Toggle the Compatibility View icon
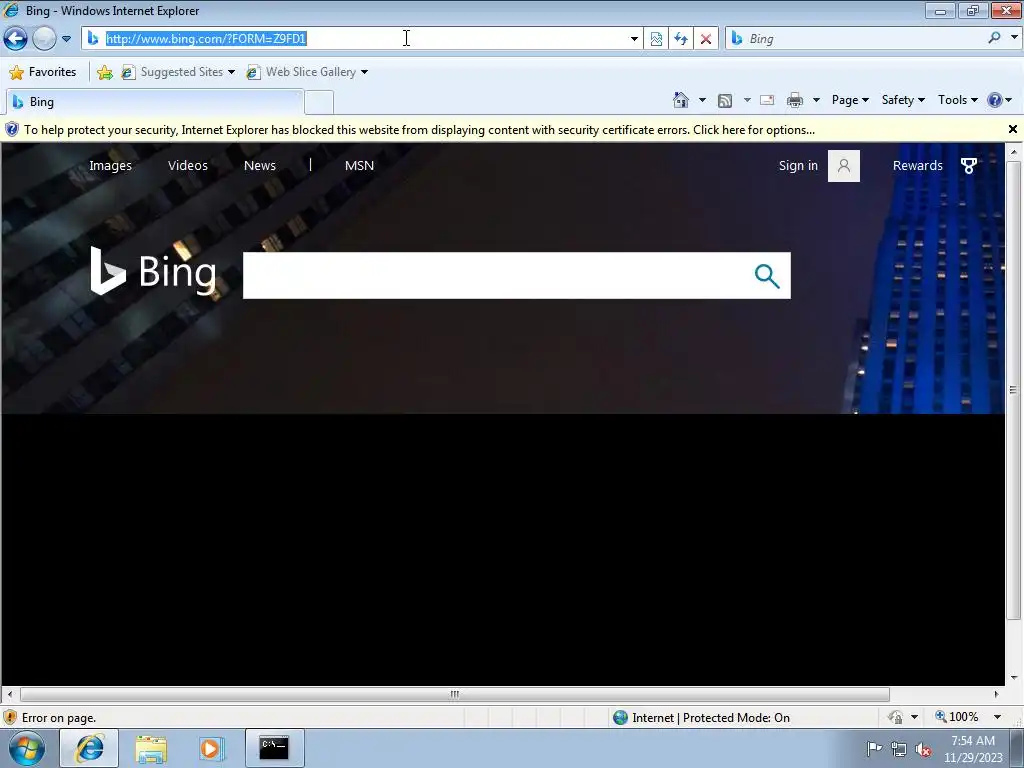Image resolution: width=1024 pixels, height=768 pixels. (x=656, y=39)
